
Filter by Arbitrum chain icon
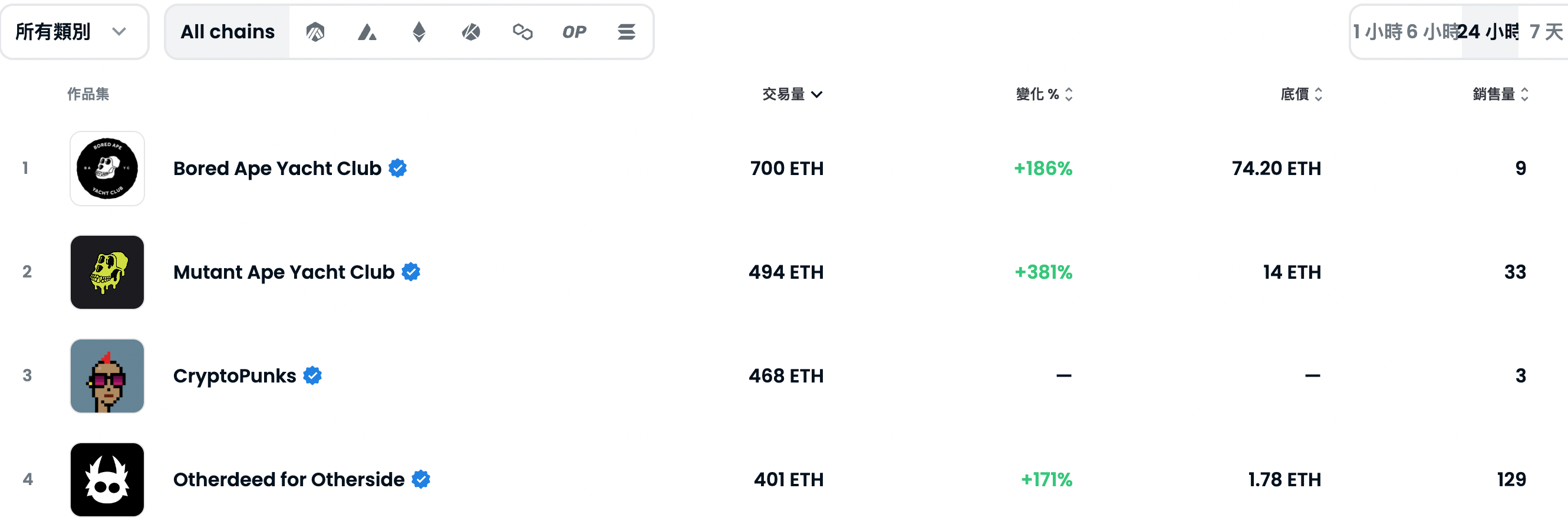(315, 32)
